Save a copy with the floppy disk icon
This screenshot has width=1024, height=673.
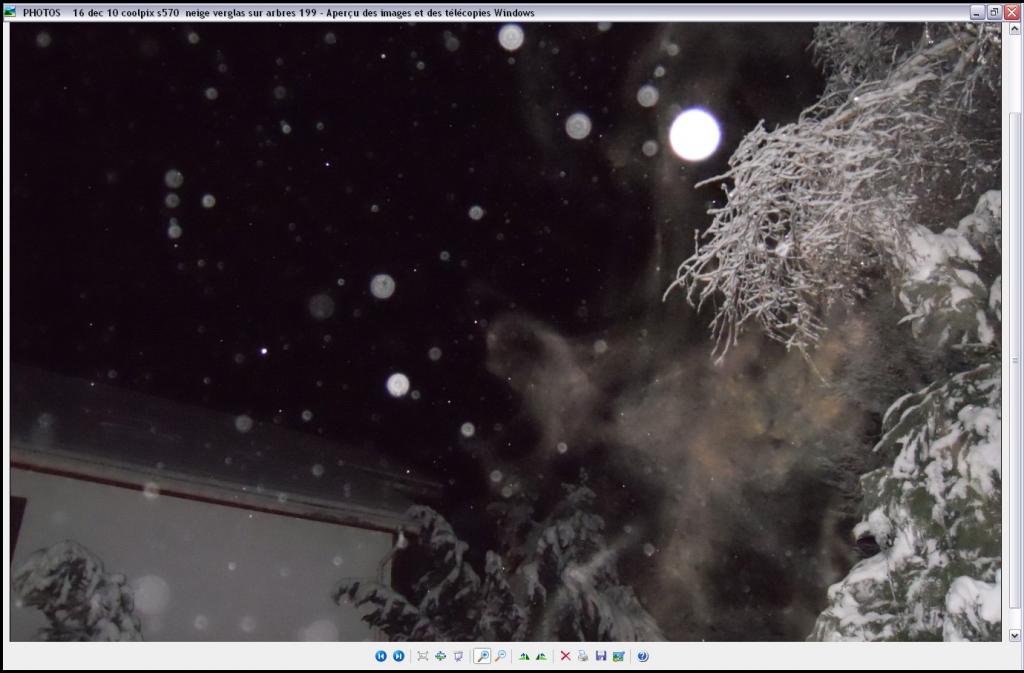[x=601, y=656]
